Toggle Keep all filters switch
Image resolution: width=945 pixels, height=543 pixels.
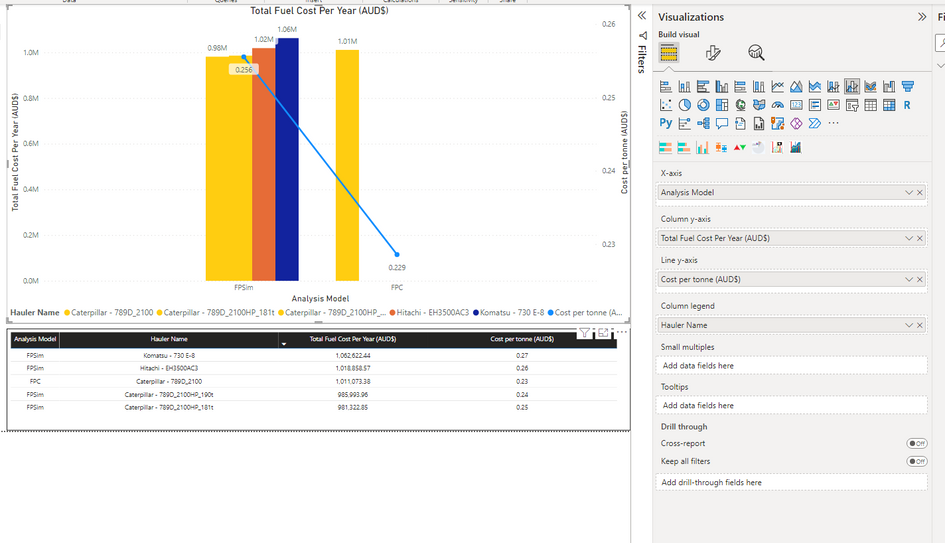coord(917,462)
